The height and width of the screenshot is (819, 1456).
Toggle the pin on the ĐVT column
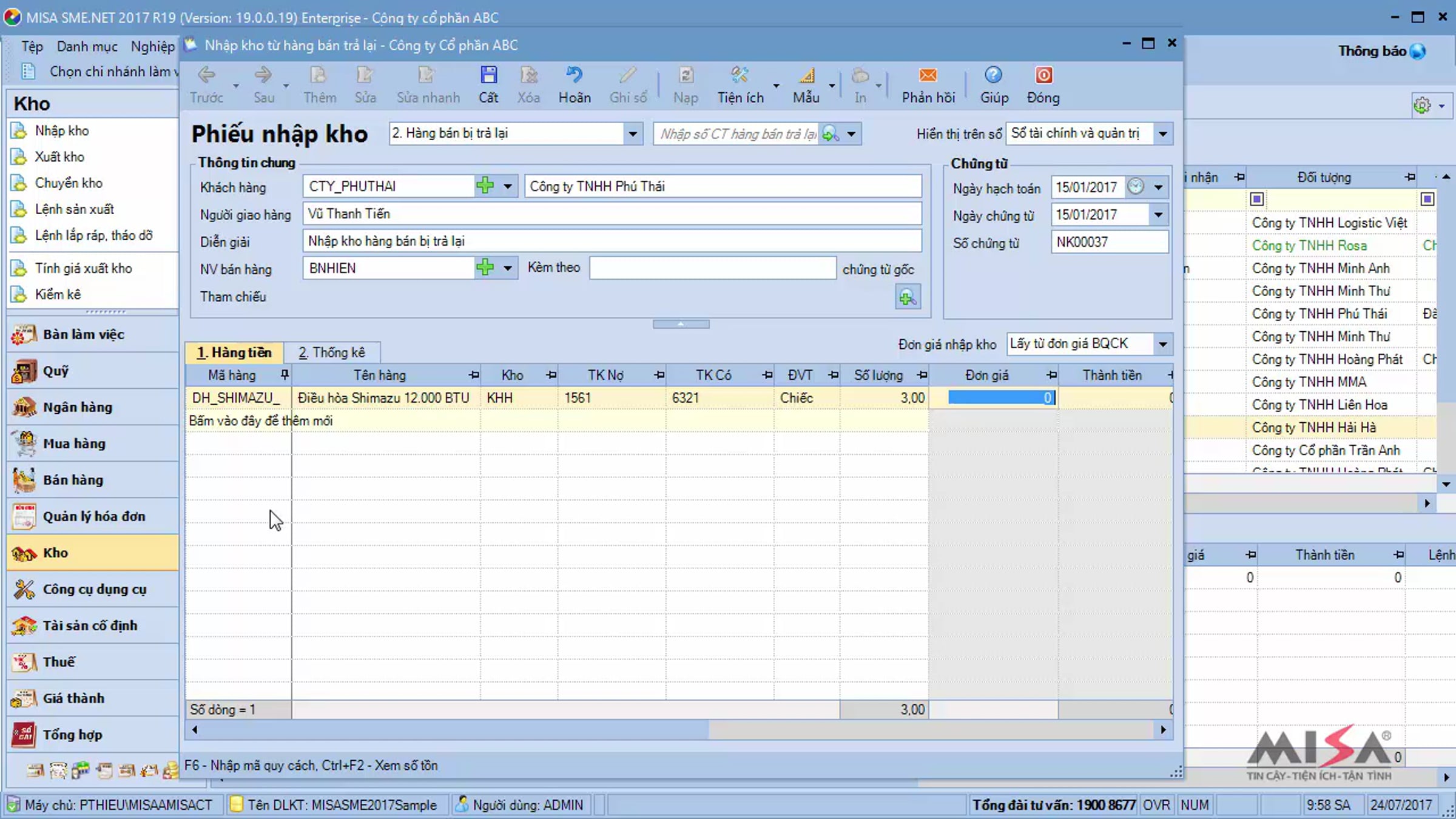pos(833,375)
